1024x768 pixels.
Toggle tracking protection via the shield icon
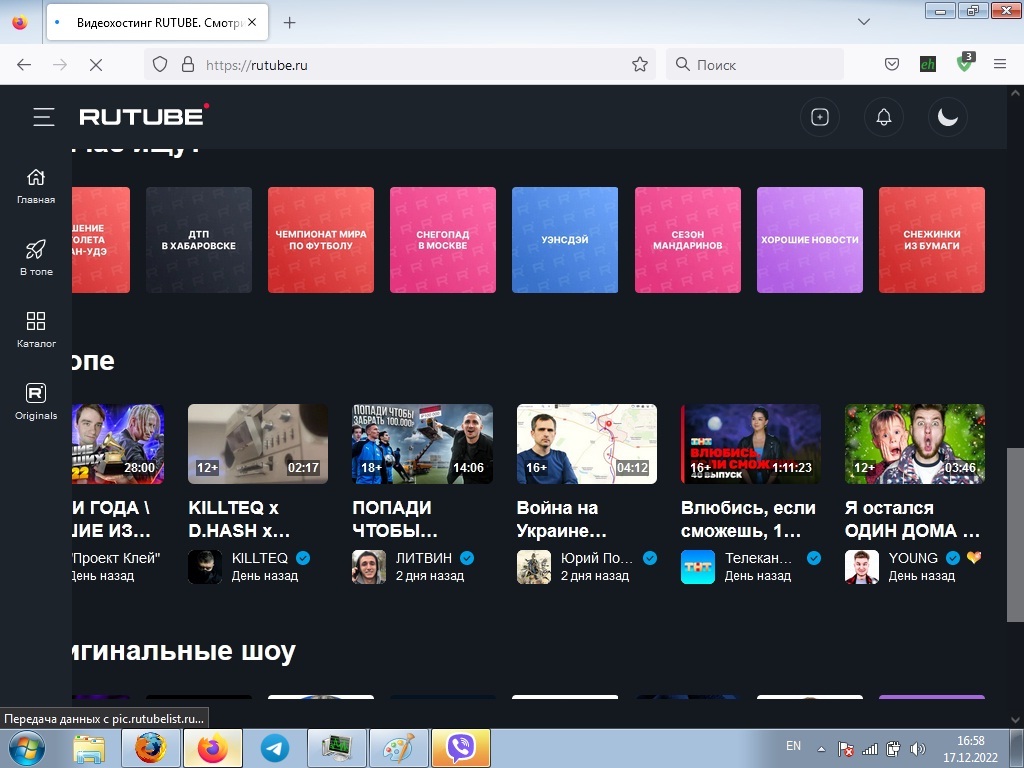click(x=160, y=64)
